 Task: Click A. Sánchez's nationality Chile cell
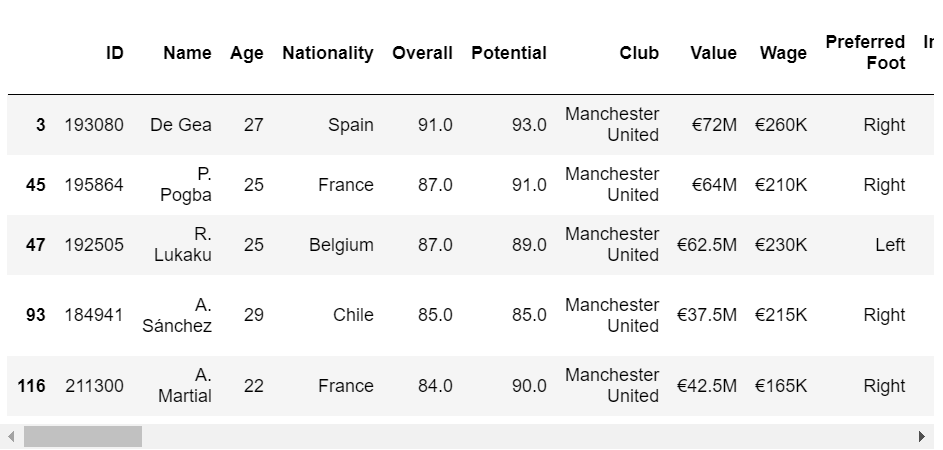tap(354, 315)
